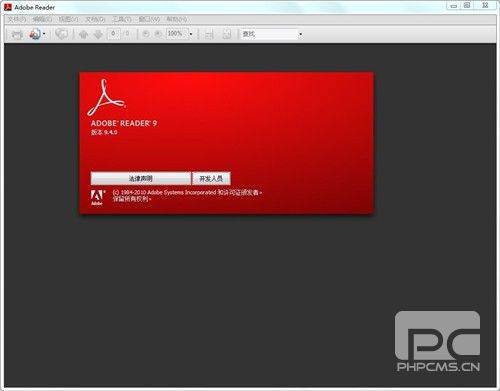Open the 帮助 (Help) menu

(177, 19)
